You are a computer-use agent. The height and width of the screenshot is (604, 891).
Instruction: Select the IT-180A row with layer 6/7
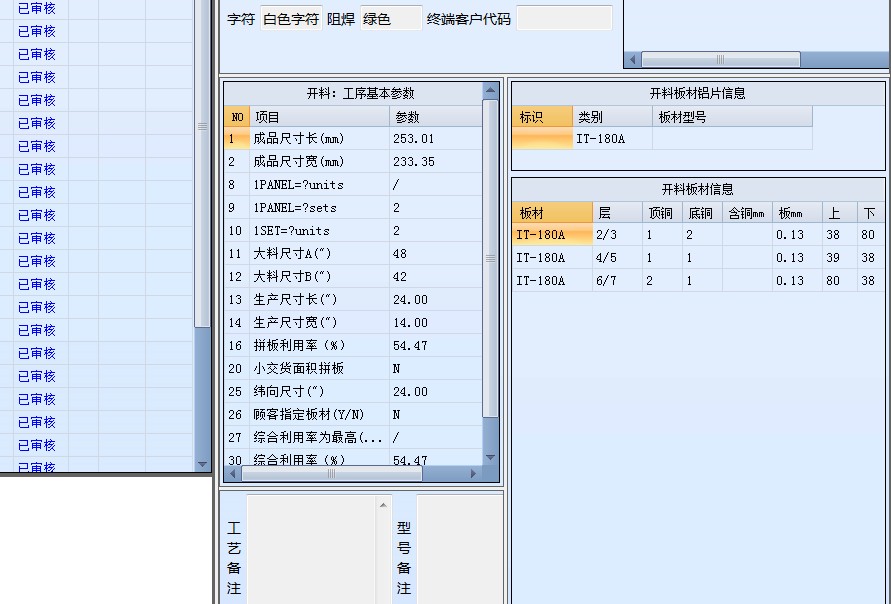pos(698,281)
